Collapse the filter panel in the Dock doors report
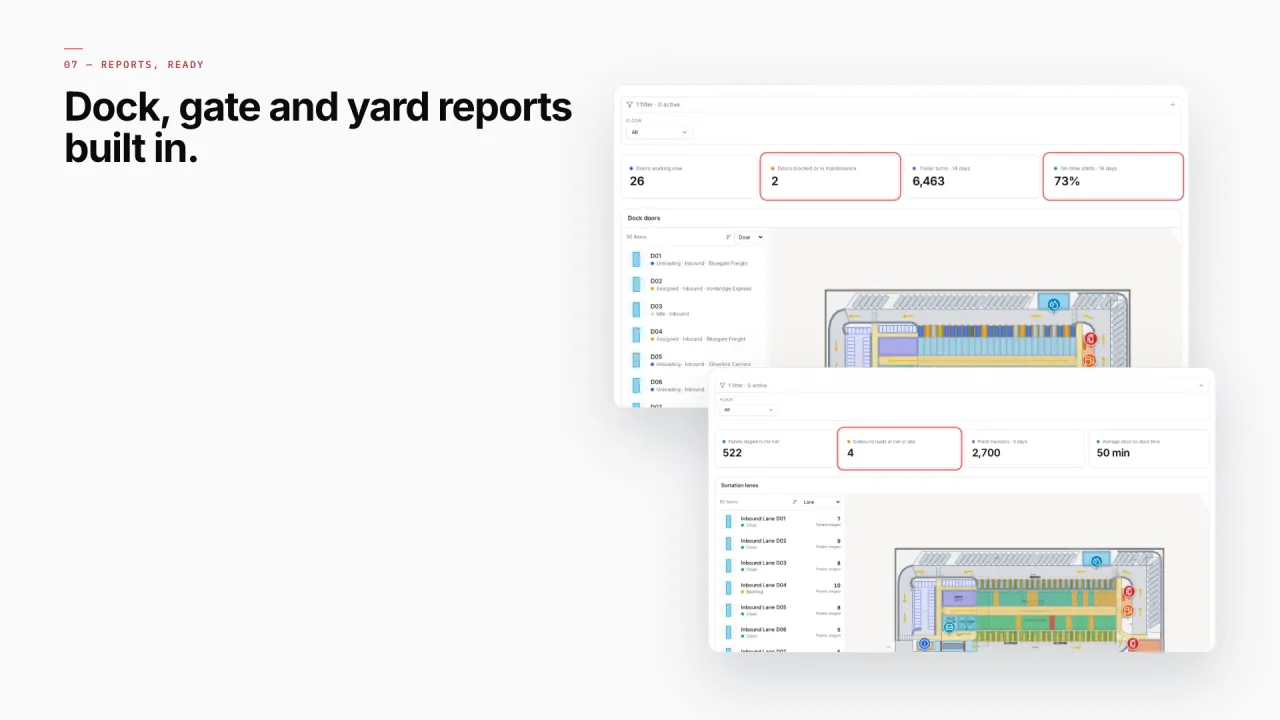The height and width of the screenshot is (720, 1280). 1172,105
